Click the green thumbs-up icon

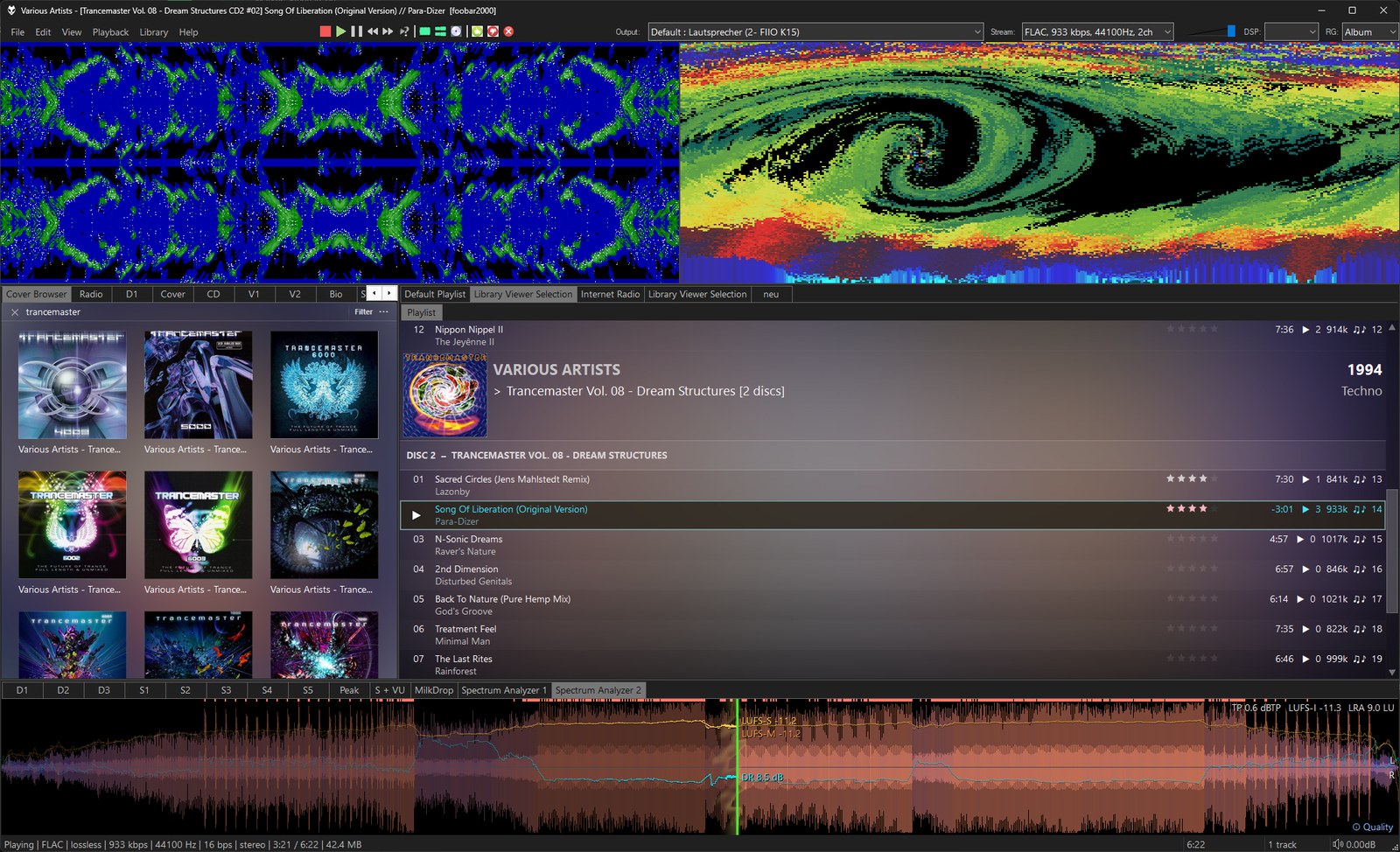tap(477, 31)
